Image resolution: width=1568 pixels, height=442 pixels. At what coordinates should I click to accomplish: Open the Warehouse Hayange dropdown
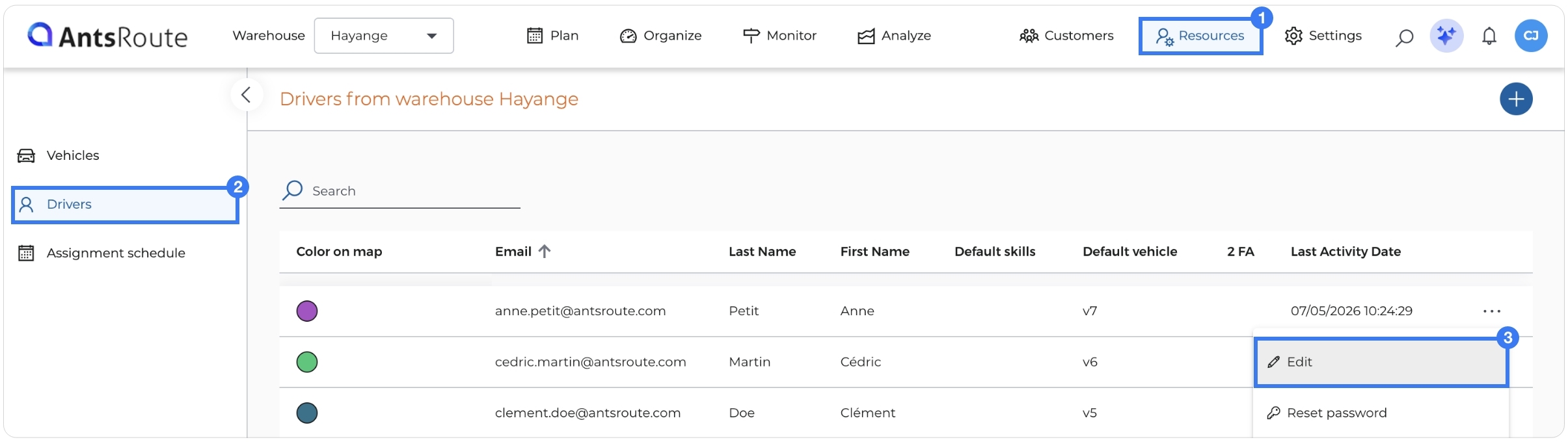pyautogui.click(x=384, y=36)
